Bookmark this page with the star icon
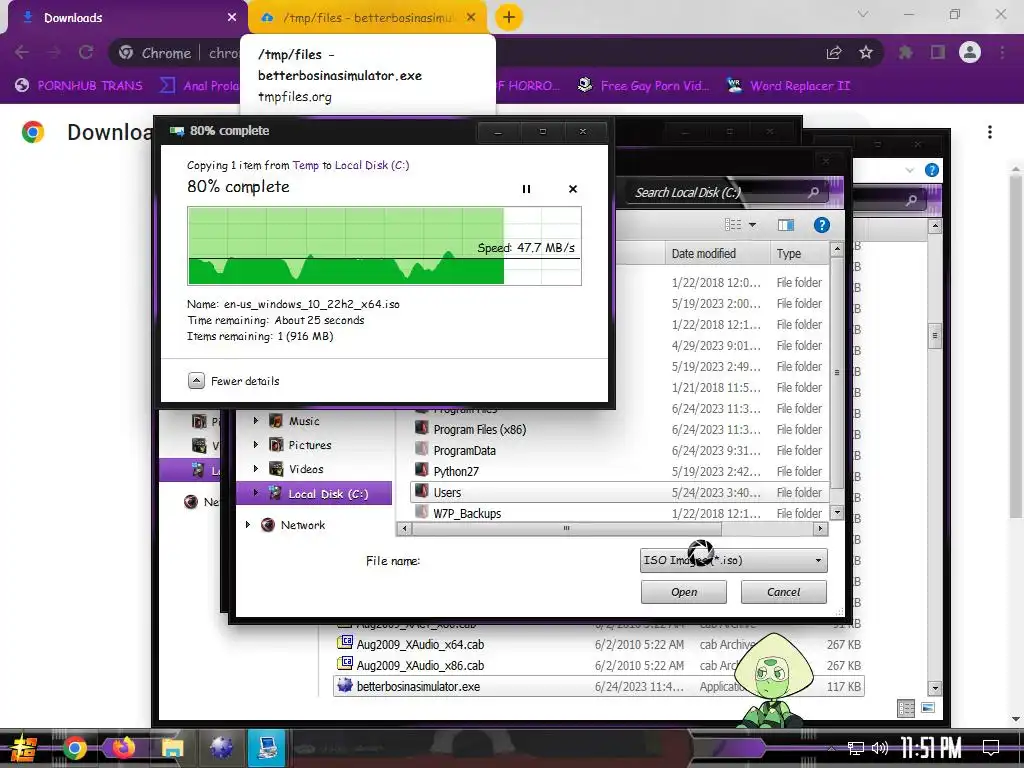The height and width of the screenshot is (768, 1024). pyautogui.click(x=866, y=53)
